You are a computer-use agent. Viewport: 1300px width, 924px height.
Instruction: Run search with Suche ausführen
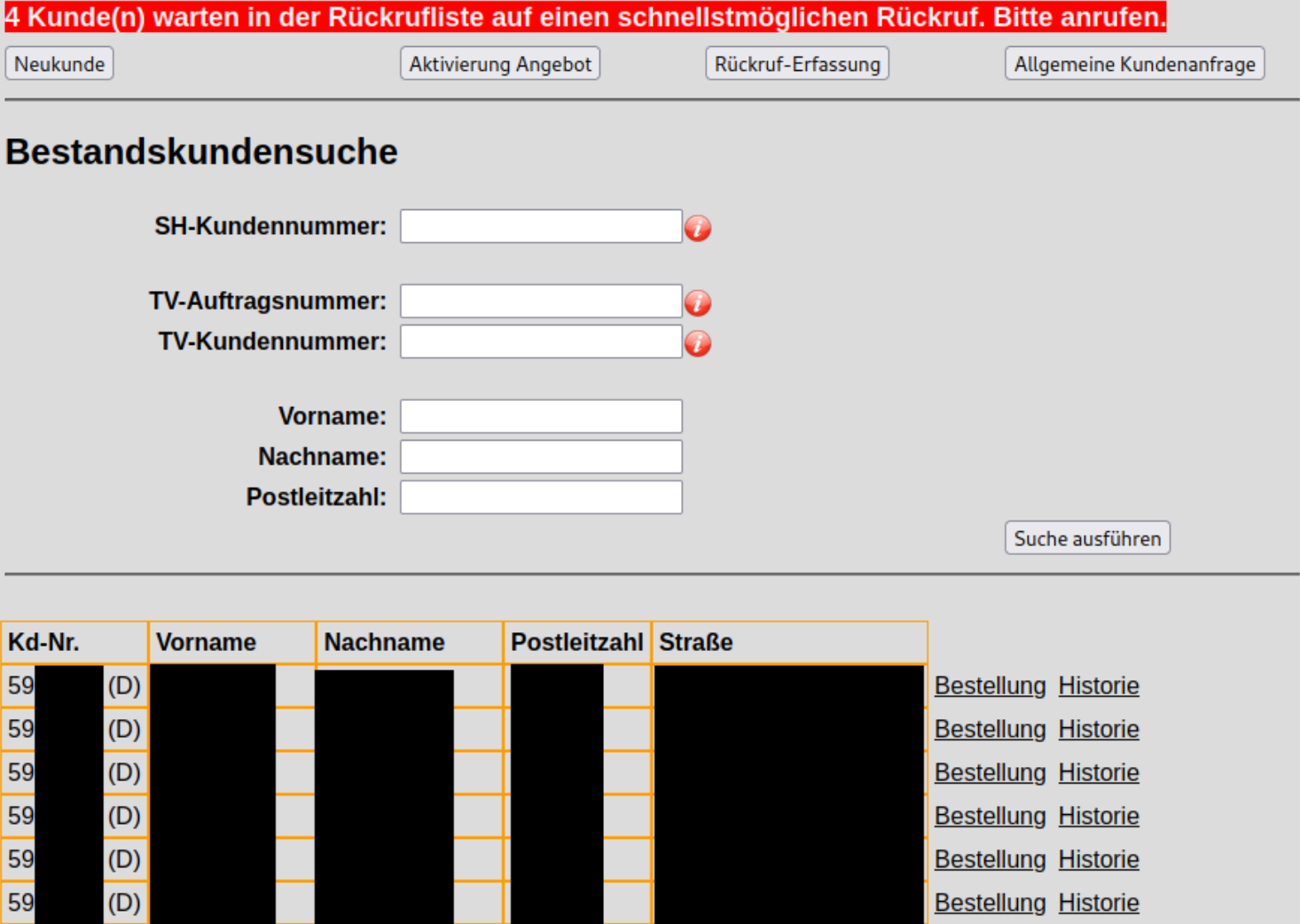pos(1087,538)
